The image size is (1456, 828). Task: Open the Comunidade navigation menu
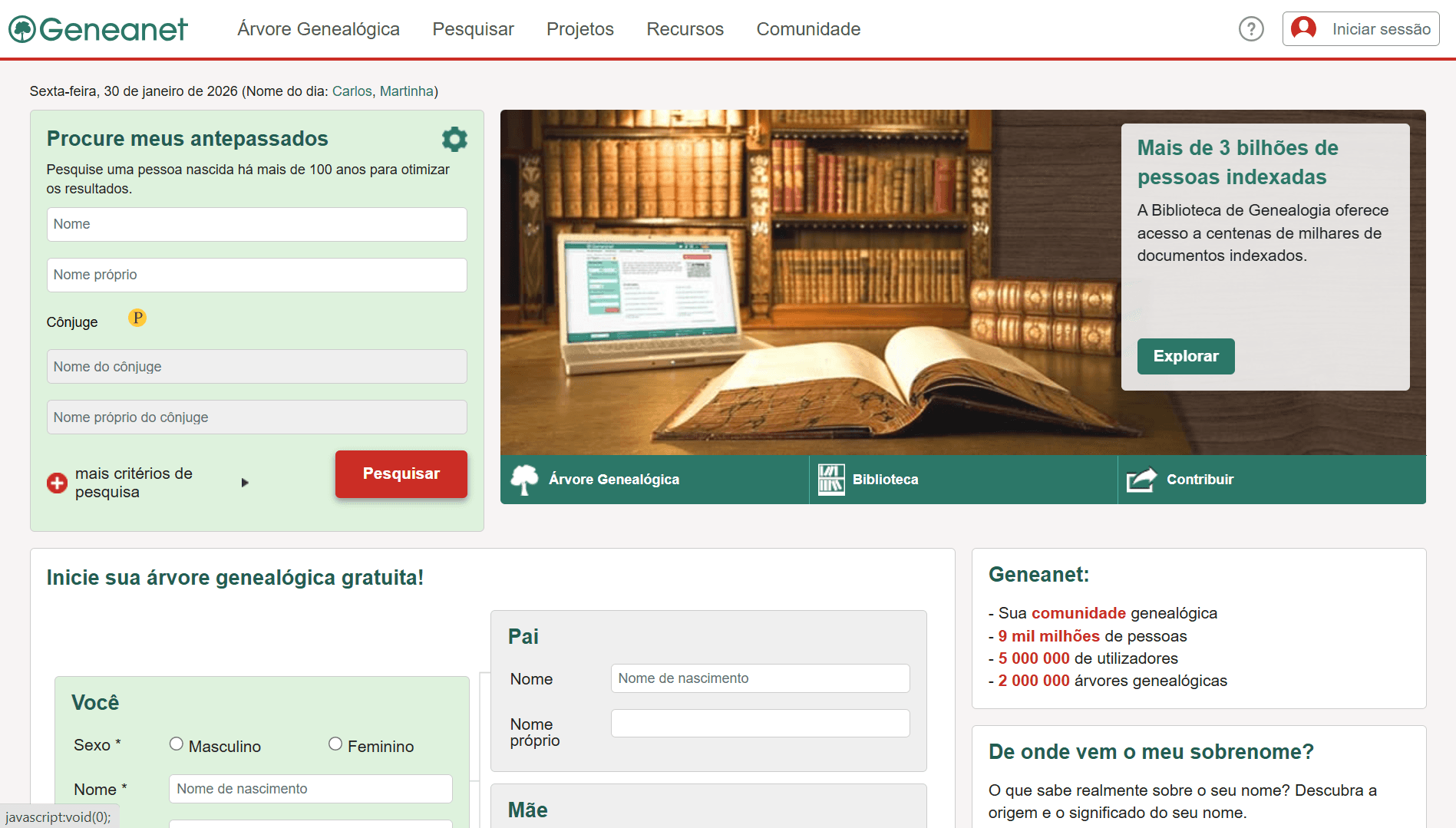pos(808,29)
